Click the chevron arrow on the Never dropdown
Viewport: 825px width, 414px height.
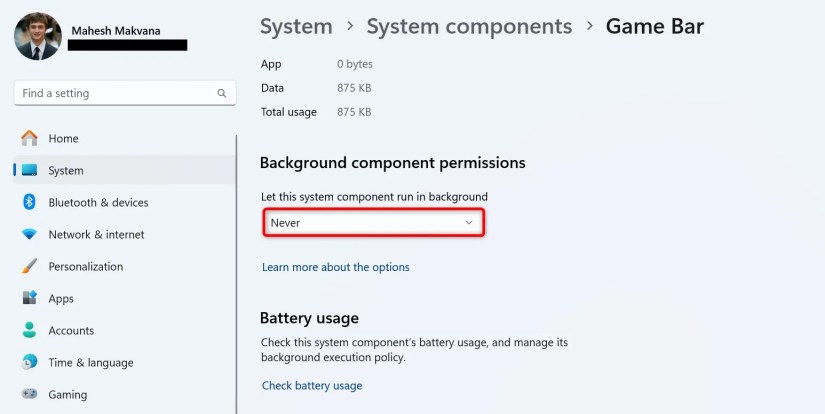tap(469, 222)
